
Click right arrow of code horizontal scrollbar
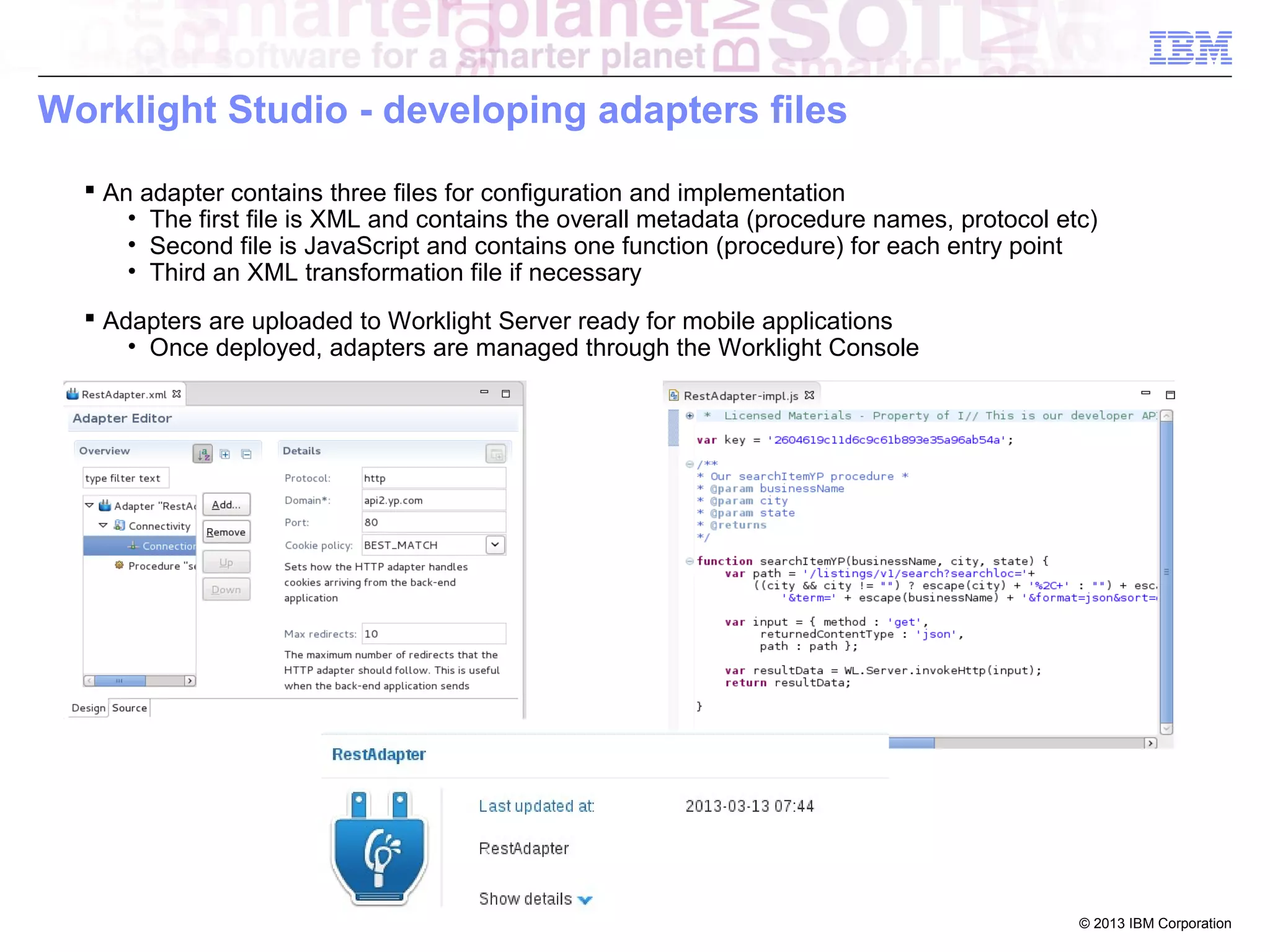coord(1151,743)
